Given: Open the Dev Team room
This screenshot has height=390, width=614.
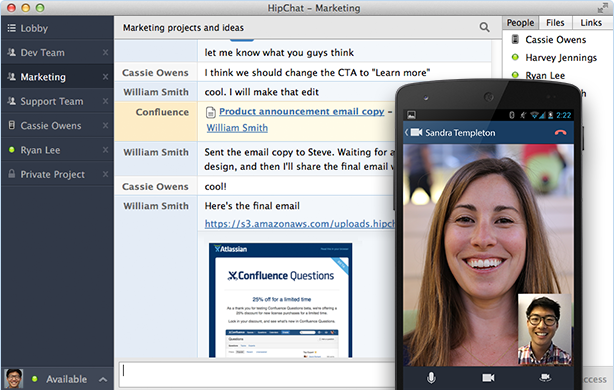Looking at the screenshot, I should tap(57, 52).
